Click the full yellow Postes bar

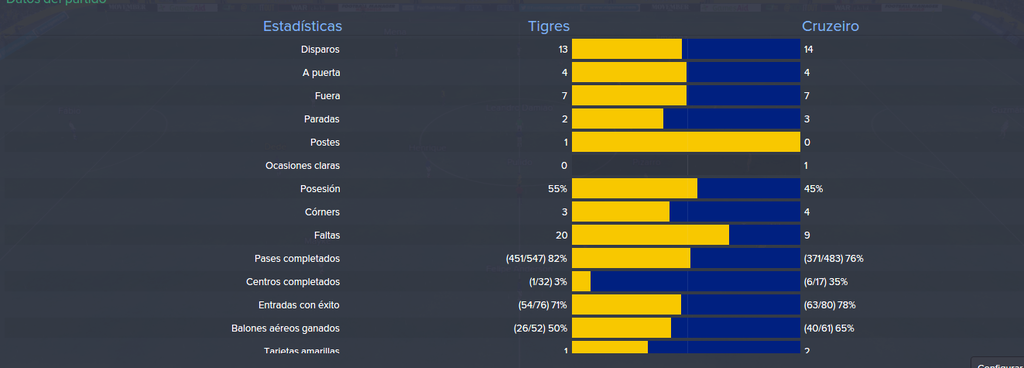[686, 142]
